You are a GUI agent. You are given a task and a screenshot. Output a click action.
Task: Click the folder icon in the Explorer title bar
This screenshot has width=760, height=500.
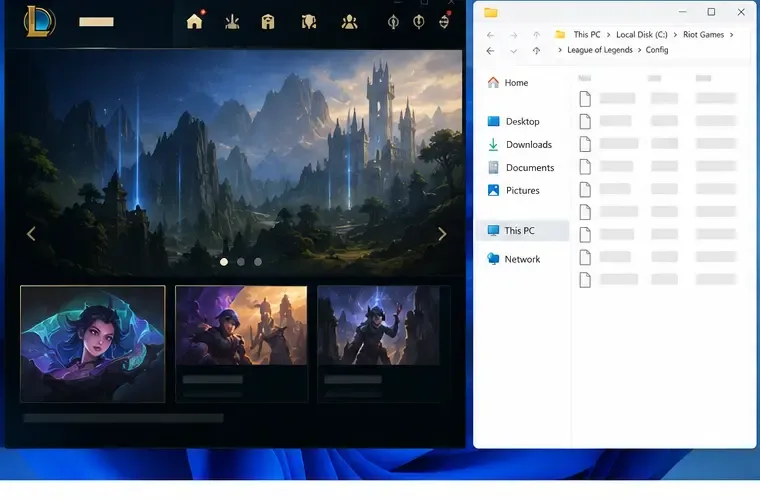pyautogui.click(x=491, y=13)
